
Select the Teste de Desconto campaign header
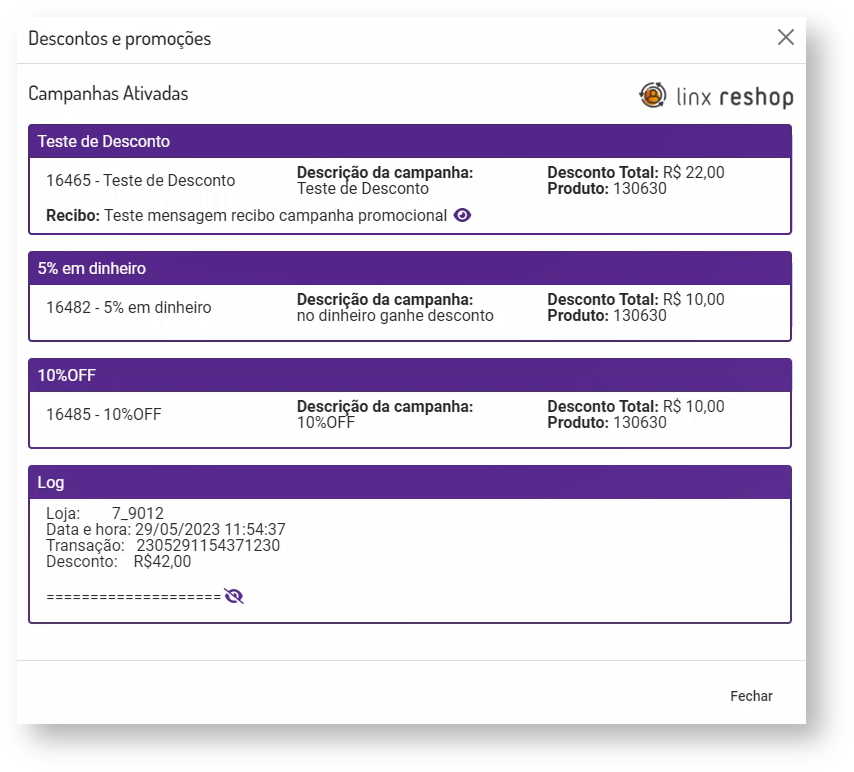(410, 142)
